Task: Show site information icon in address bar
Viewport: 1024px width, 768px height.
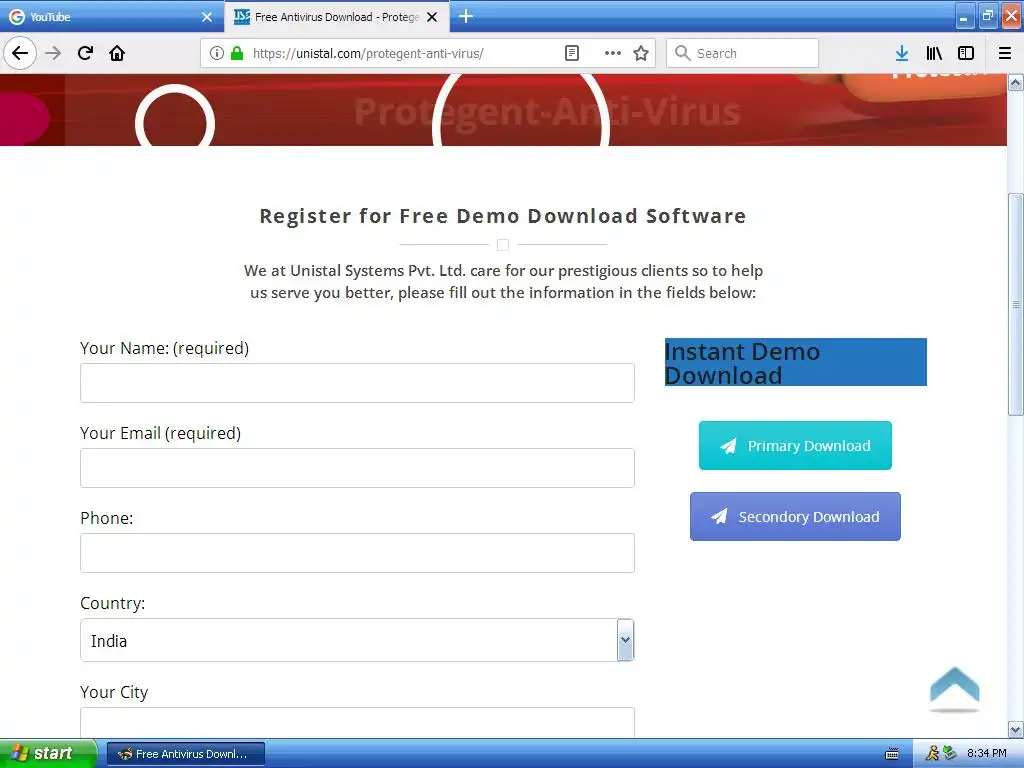Action: [x=217, y=54]
